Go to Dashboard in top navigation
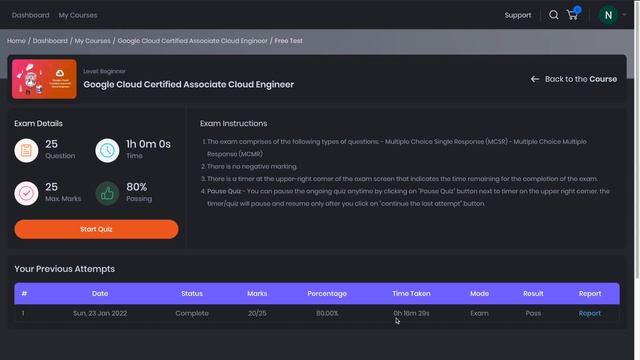This screenshot has height=360, width=640. click(x=31, y=15)
